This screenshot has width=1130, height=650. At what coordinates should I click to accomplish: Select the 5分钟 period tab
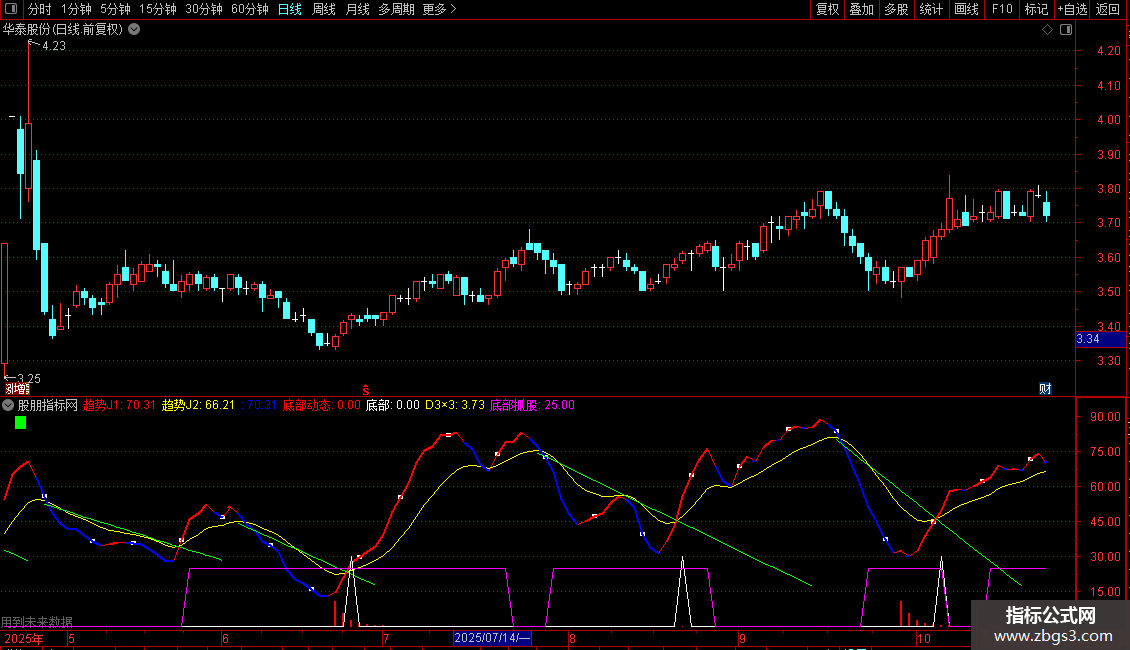coord(115,9)
